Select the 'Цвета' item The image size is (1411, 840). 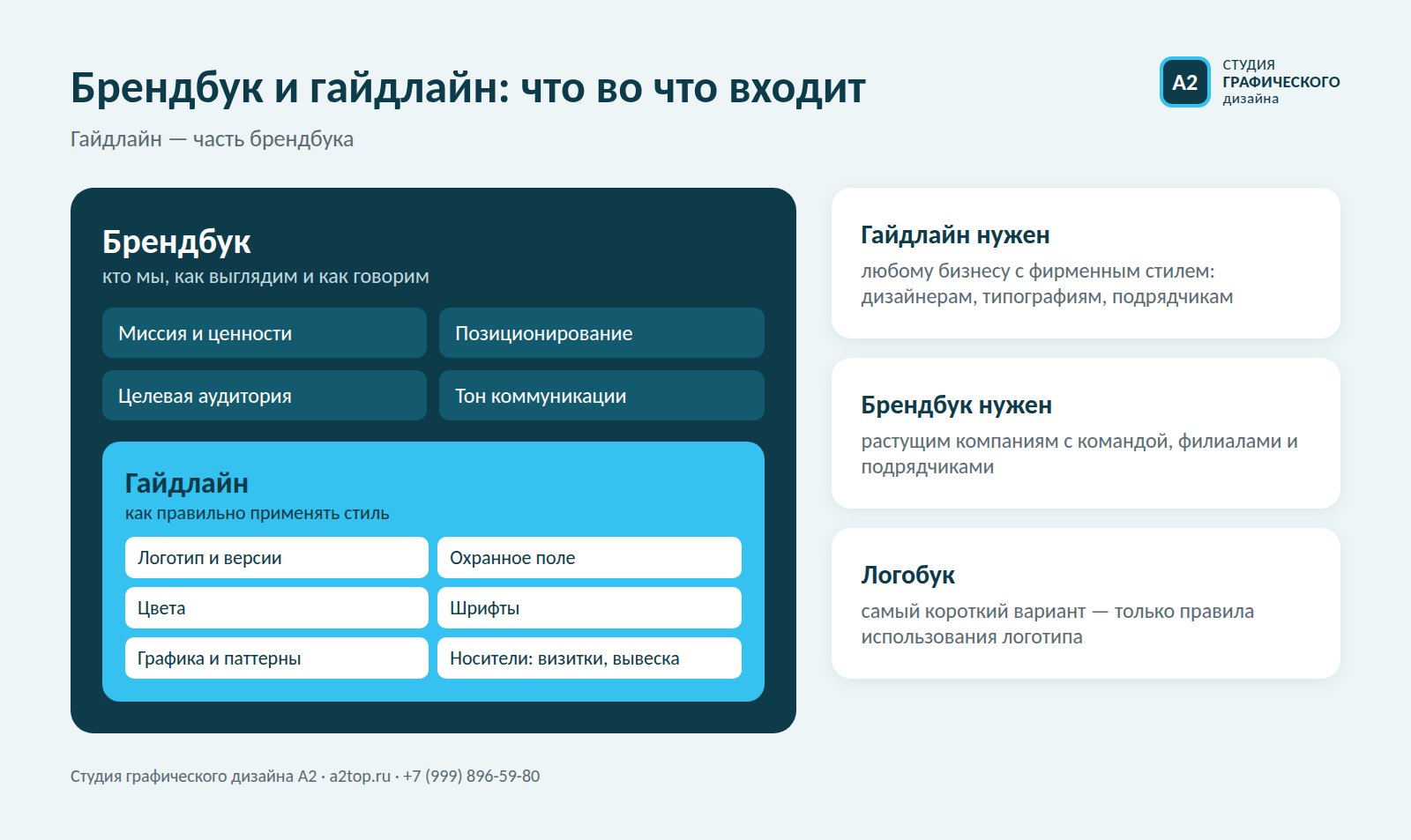pos(277,608)
